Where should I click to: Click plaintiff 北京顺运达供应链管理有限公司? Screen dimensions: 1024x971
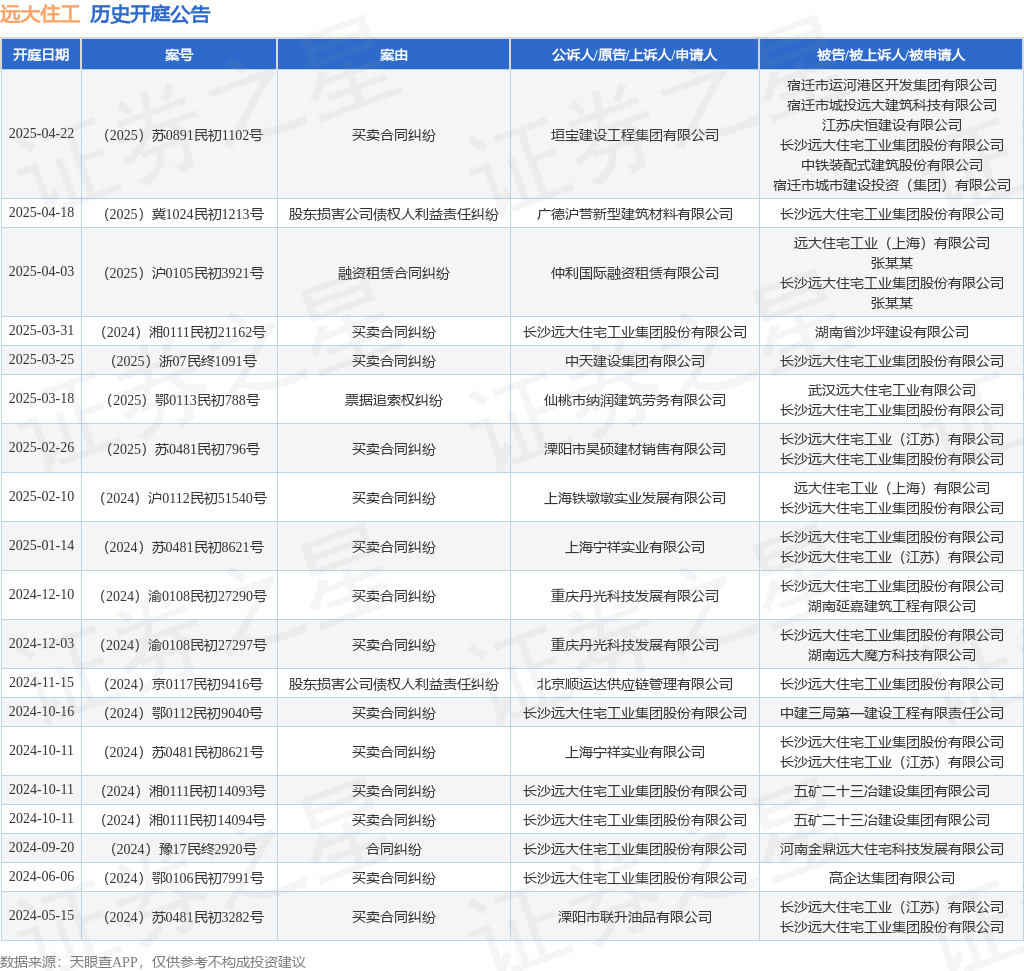(x=634, y=684)
